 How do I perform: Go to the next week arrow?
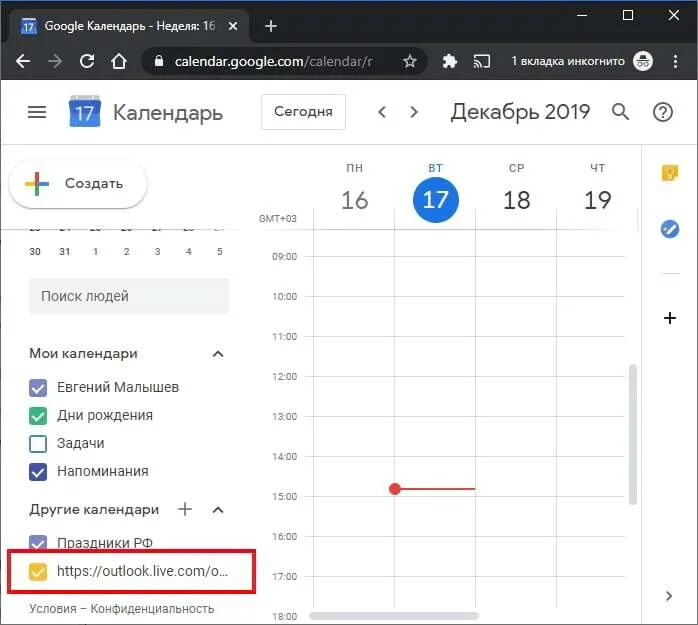(x=414, y=112)
